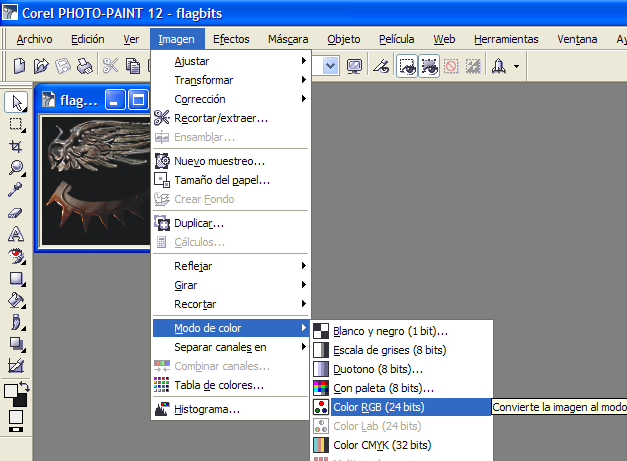The width and height of the screenshot is (627, 461).
Task: Click the Copy icon in toolbar
Action: 133,66
